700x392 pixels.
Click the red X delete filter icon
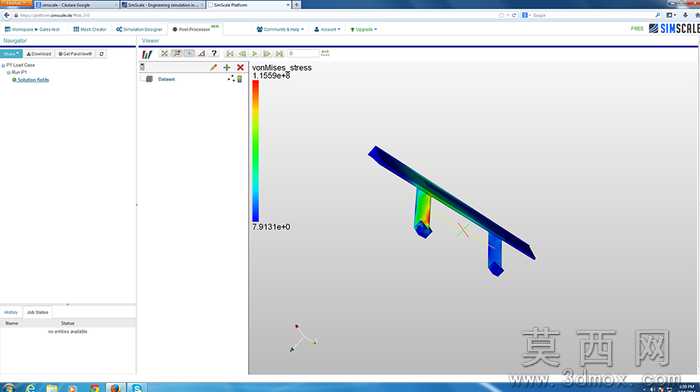point(240,67)
